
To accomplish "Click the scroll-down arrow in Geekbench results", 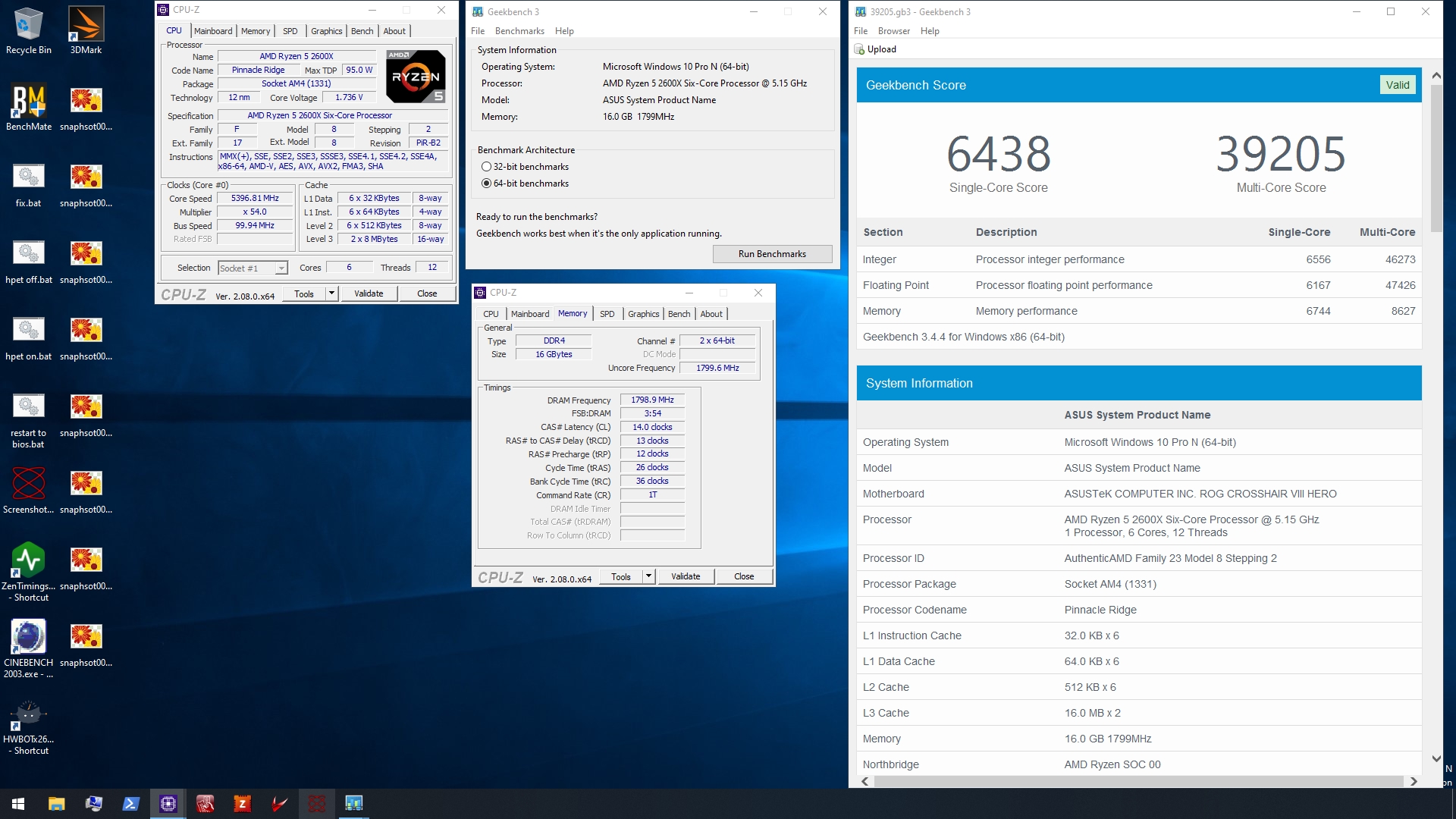I will point(1436,758).
